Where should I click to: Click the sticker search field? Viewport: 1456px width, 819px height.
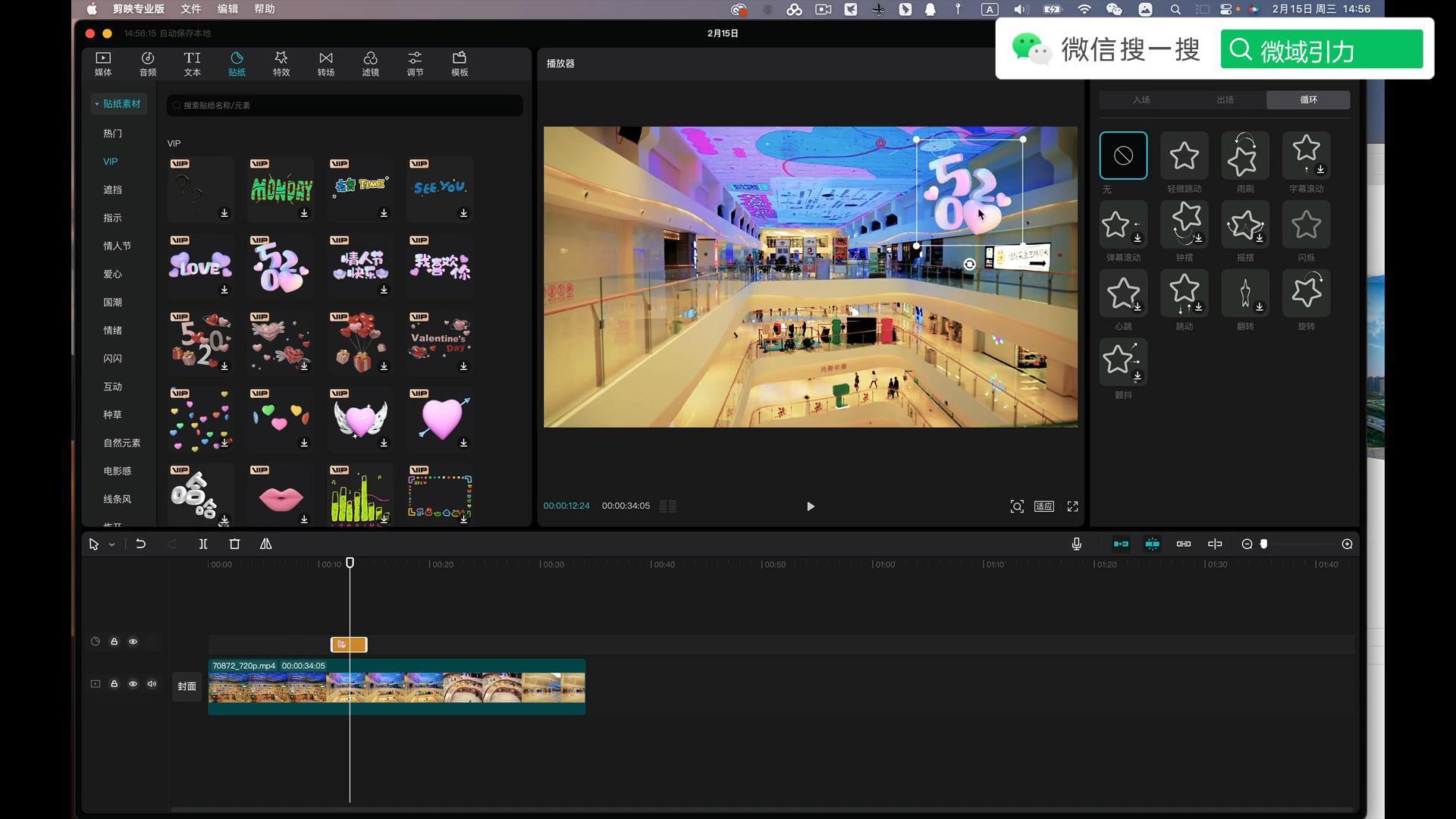[345, 105]
